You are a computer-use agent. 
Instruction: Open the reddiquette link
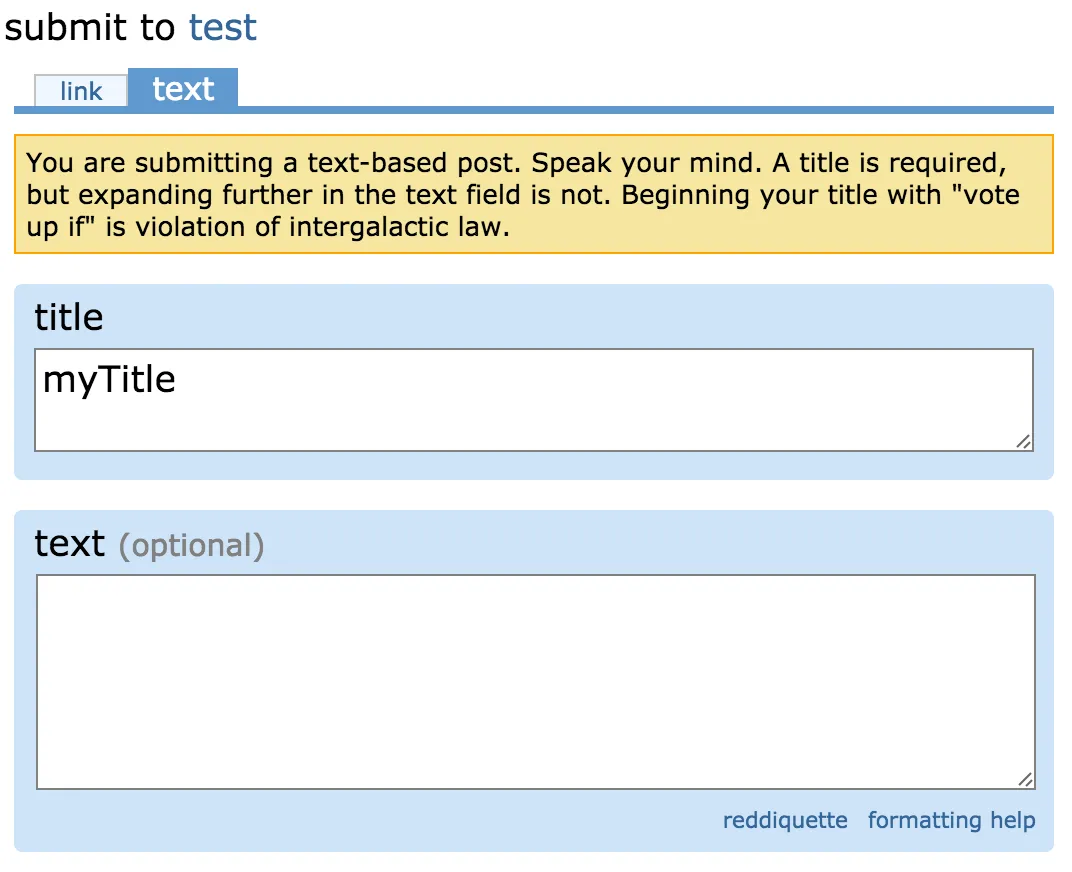coord(785,821)
